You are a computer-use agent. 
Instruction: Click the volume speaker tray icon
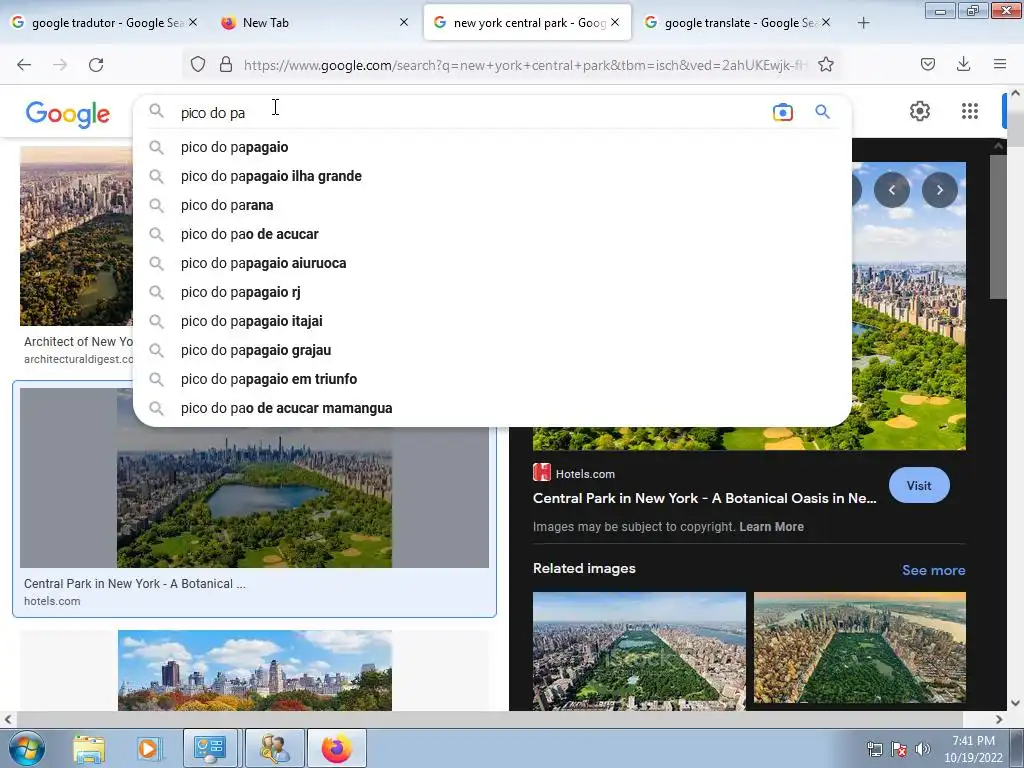(923, 749)
